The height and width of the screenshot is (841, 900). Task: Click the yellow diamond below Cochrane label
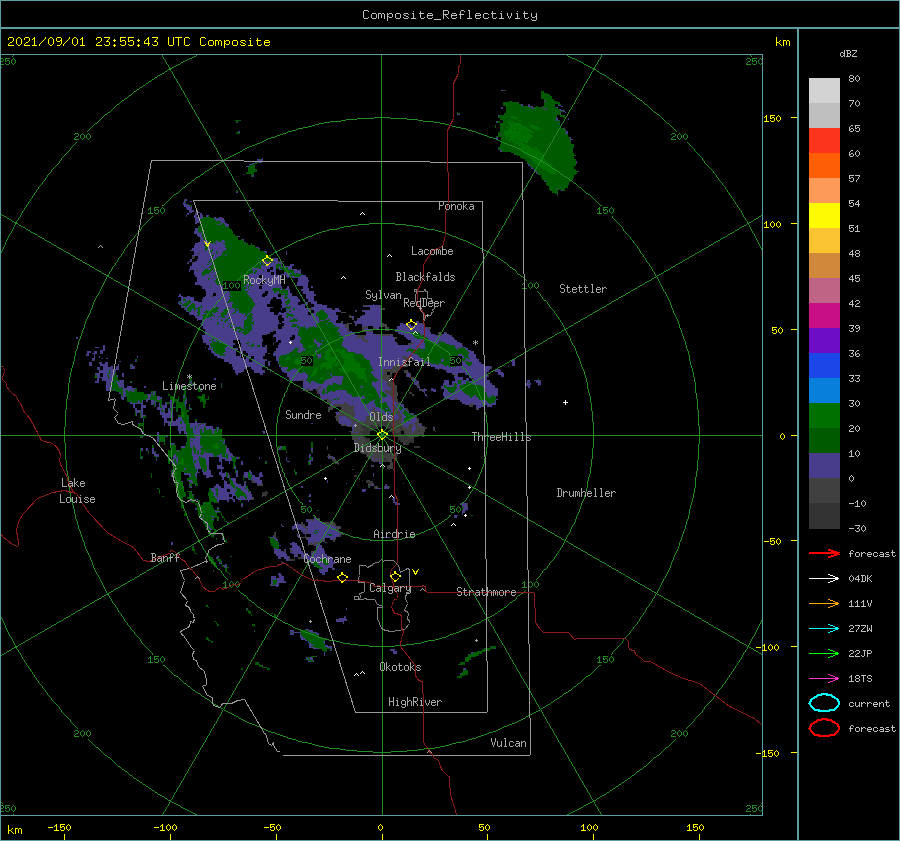click(342, 578)
